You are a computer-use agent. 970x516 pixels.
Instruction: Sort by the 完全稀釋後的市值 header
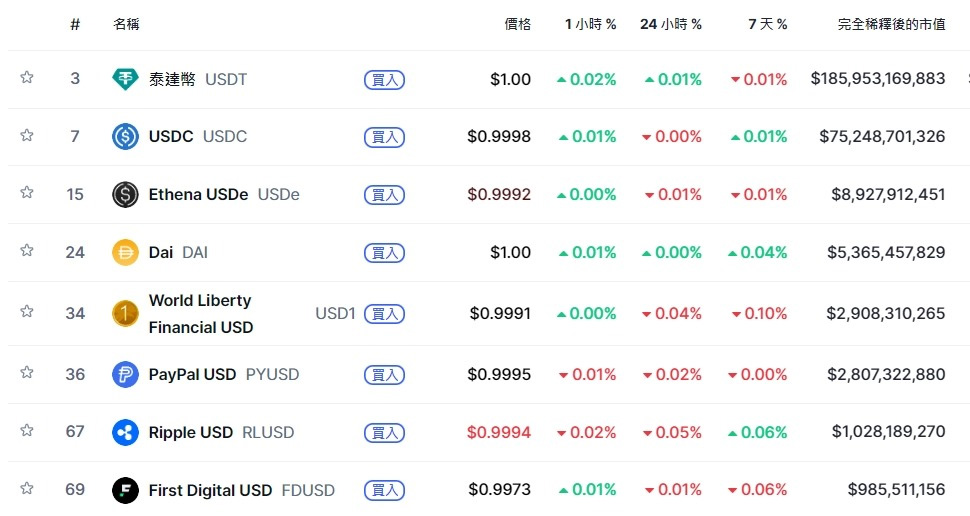pos(891,24)
